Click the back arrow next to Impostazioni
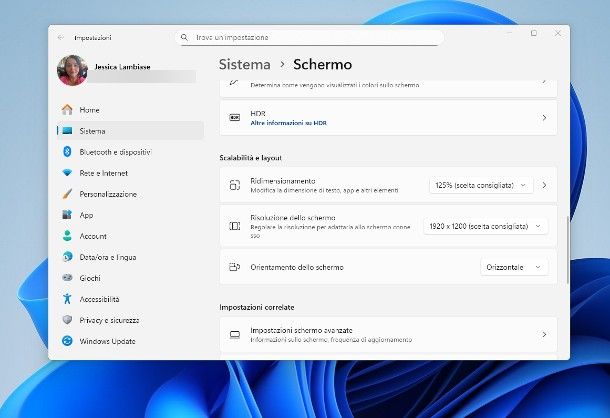The height and width of the screenshot is (418, 610). click(61, 38)
